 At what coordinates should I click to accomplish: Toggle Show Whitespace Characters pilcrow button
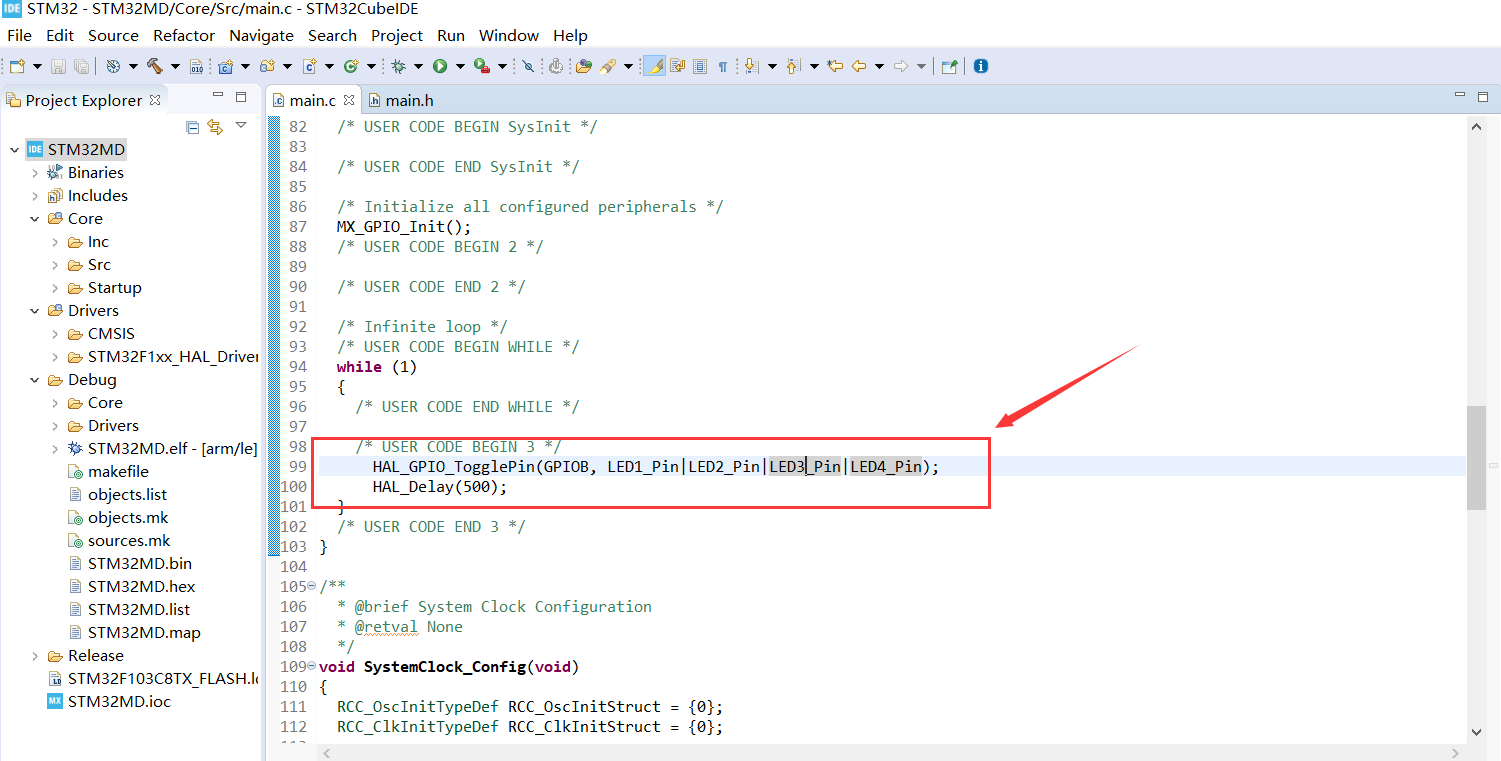point(722,66)
